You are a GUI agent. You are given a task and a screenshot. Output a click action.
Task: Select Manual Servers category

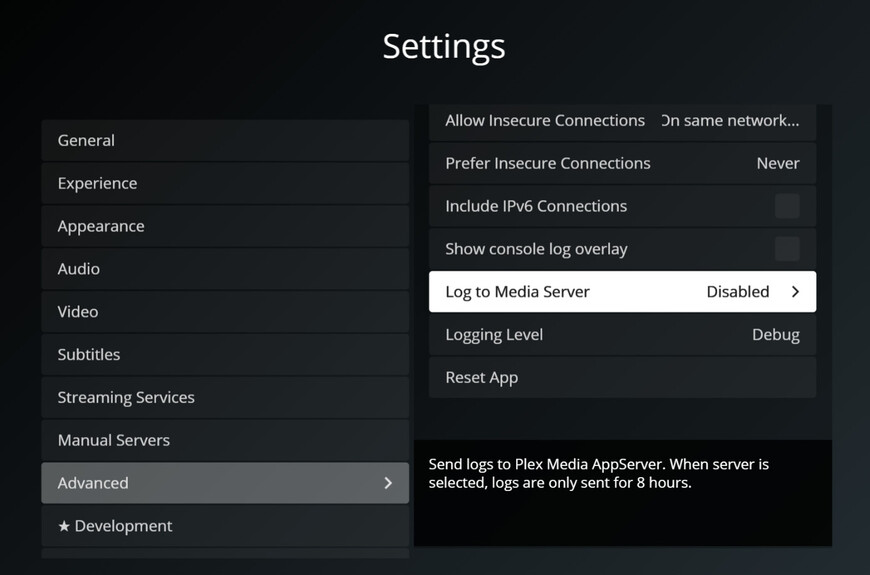pyautogui.click(x=225, y=441)
